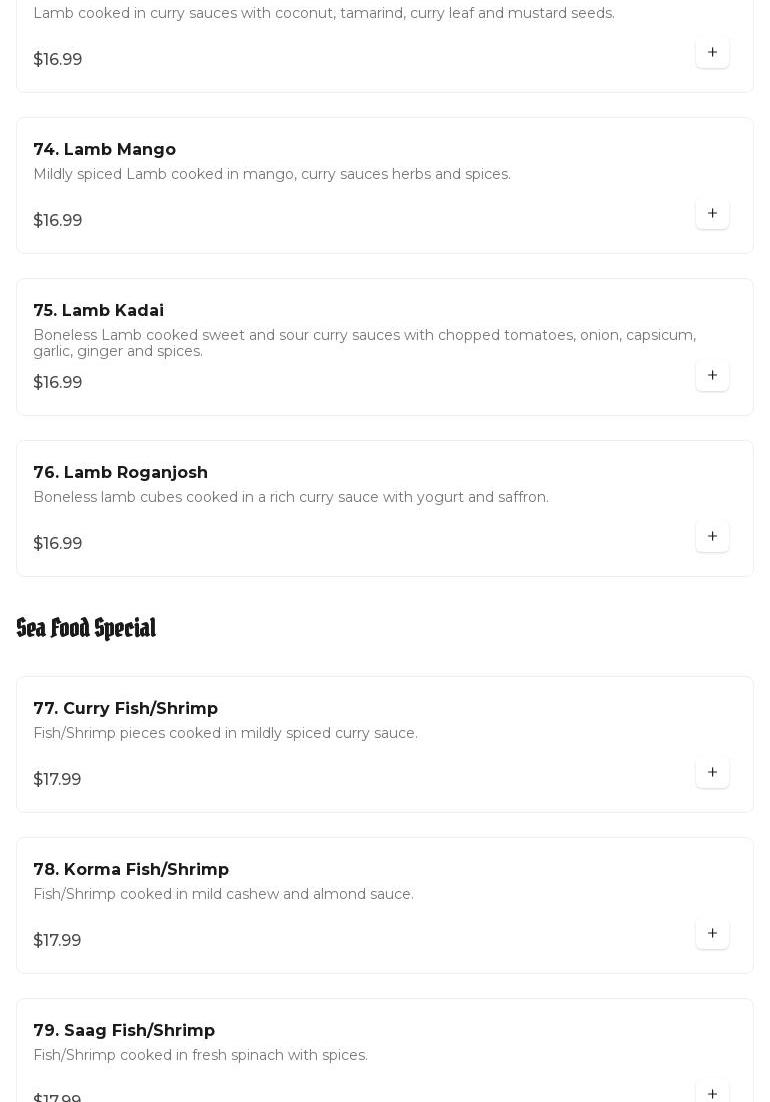This screenshot has width=770, height=1102.
Task: Open the 75. Lamb Kadai item title
Action: (99, 311)
